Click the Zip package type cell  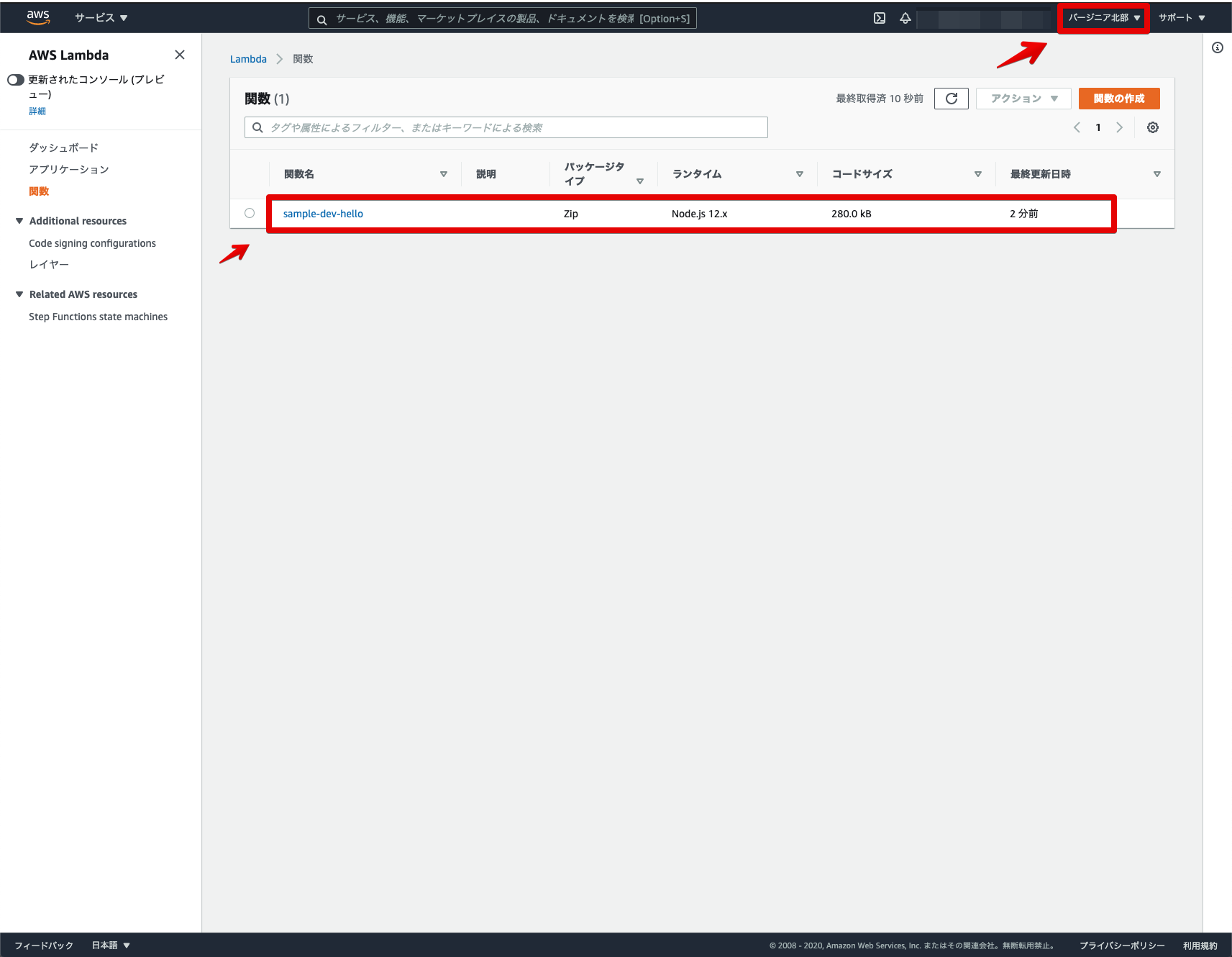tap(571, 214)
